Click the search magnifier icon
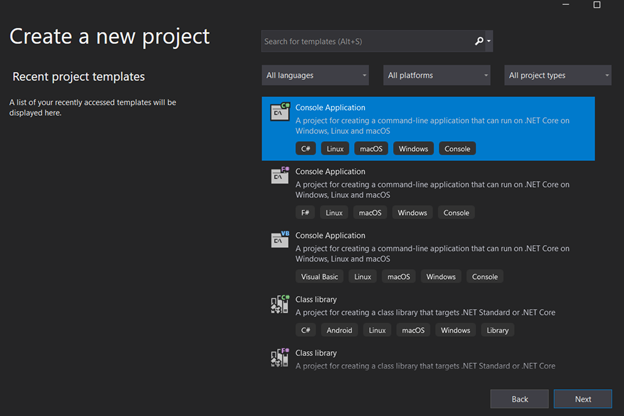Screen dimensions: 624x416 pyautogui.click(x=479, y=41)
